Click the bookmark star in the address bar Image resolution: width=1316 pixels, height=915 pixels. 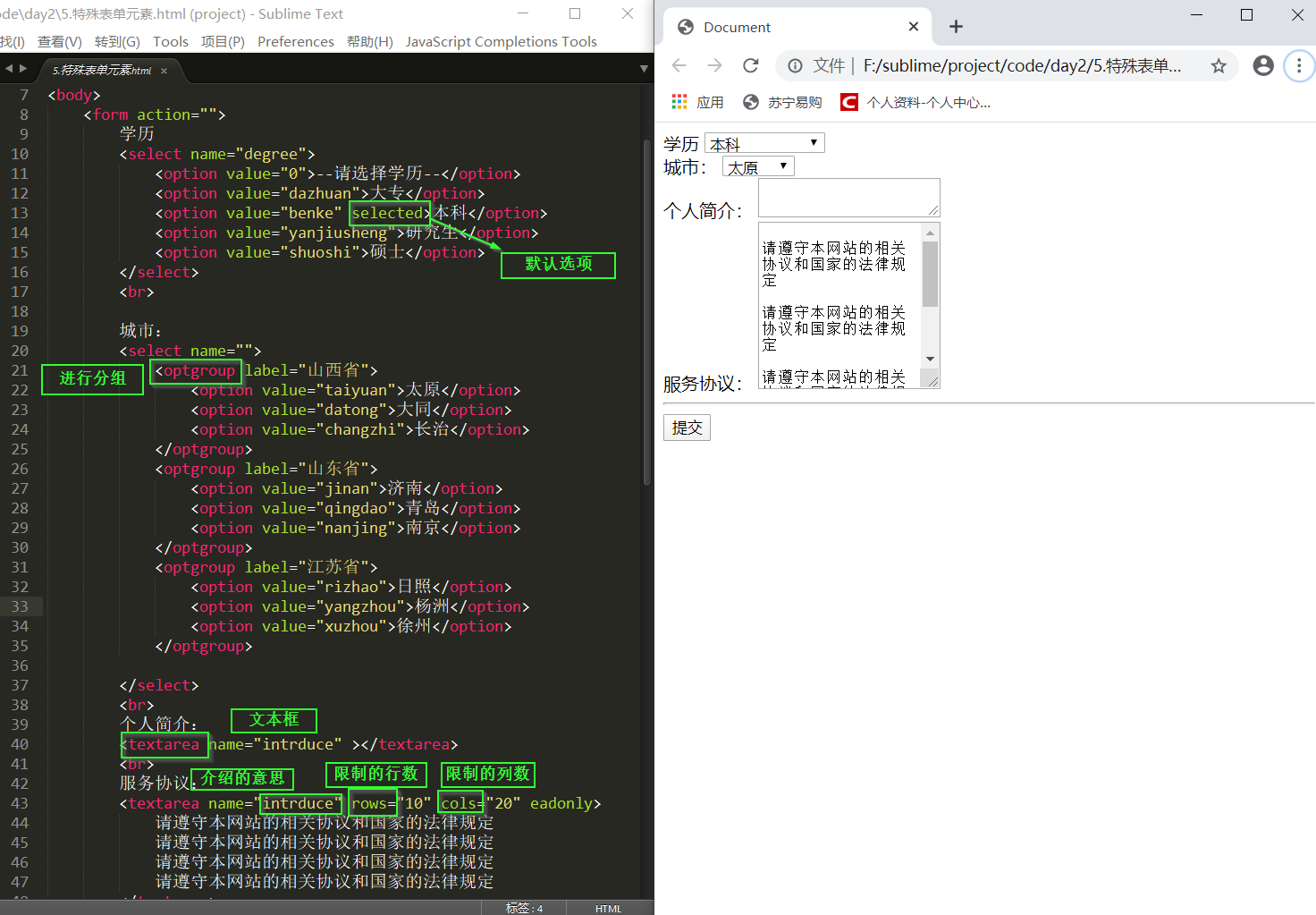pyautogui.click(x=1219, y=65)
